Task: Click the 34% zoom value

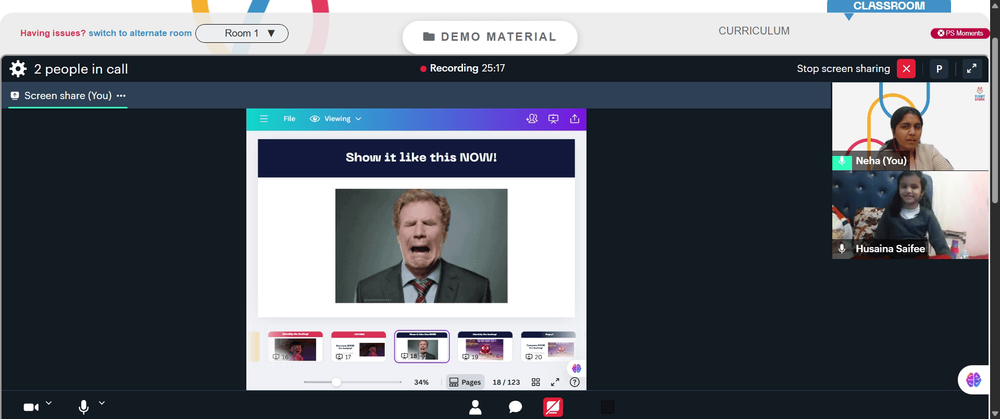Action: click(x=422, y=382)
